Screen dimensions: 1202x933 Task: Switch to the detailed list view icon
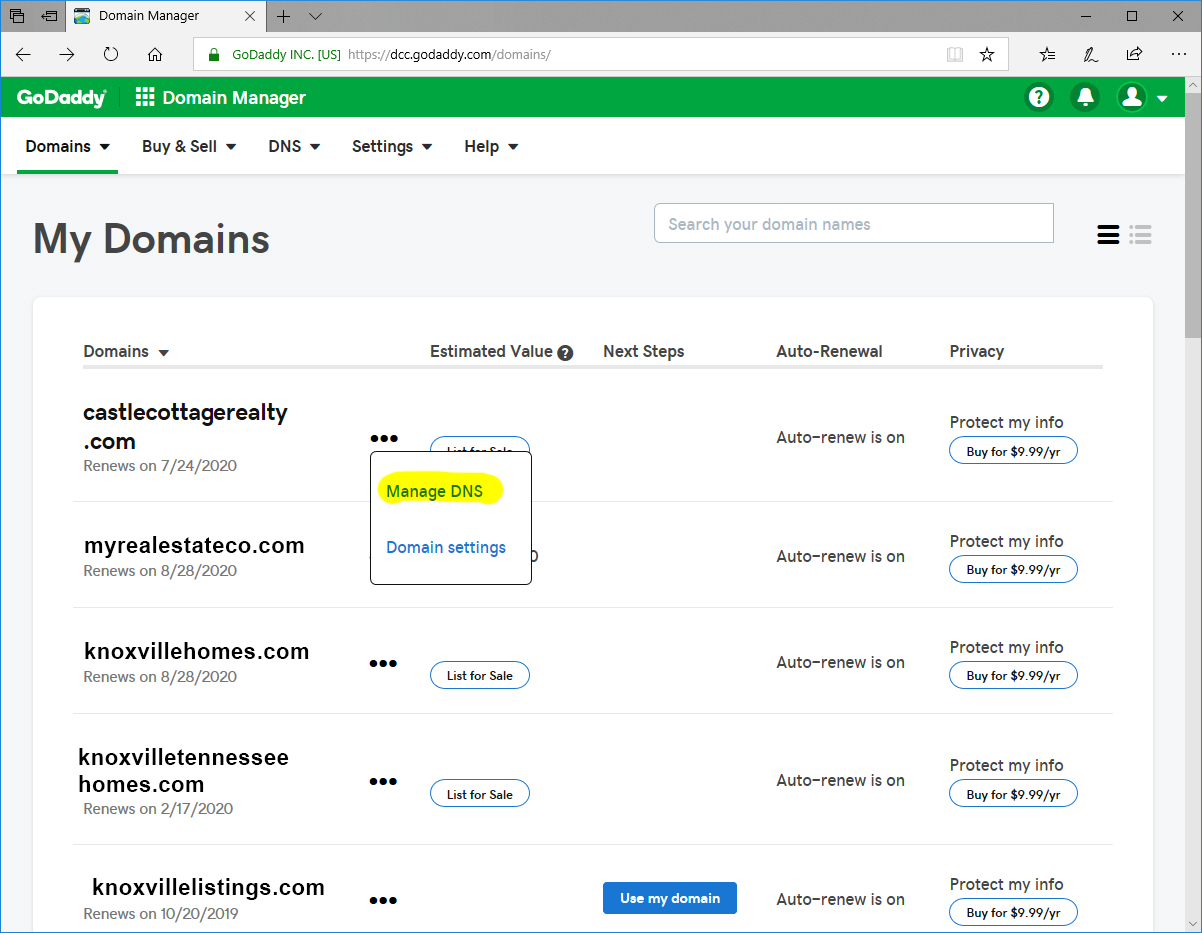[x=1140, y=234]
